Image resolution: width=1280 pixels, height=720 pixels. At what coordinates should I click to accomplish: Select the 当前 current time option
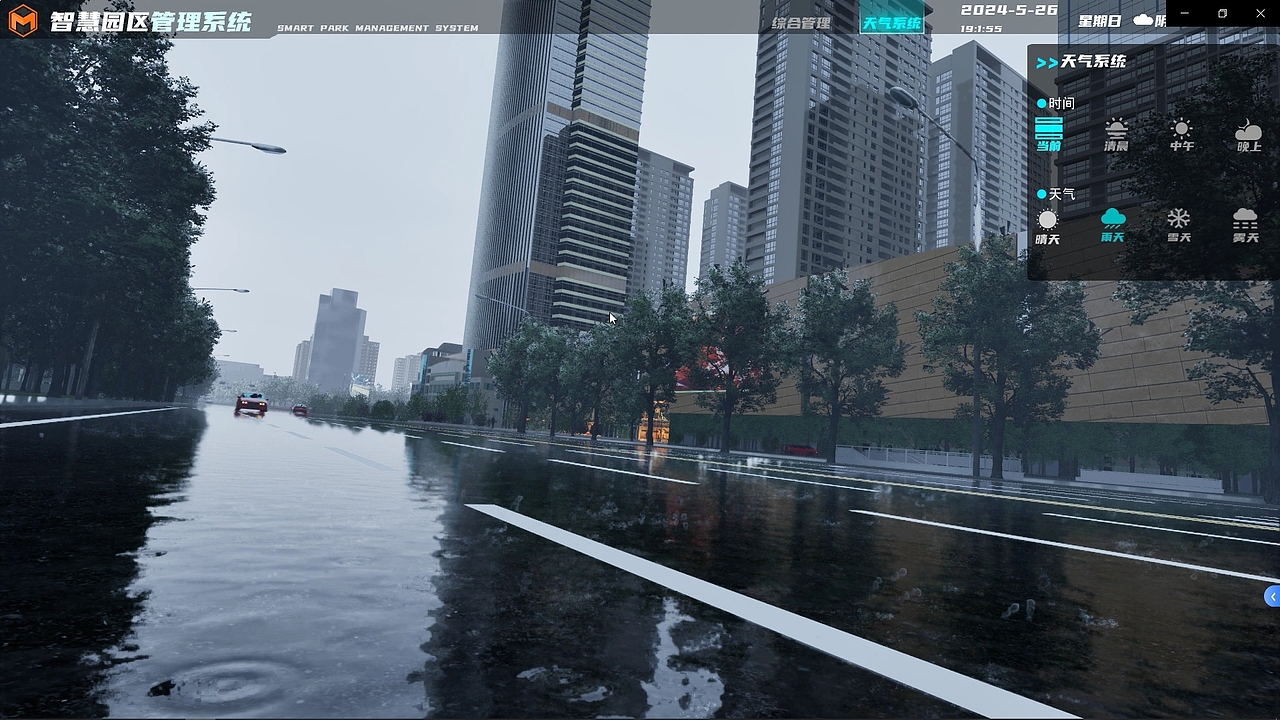1048,134
